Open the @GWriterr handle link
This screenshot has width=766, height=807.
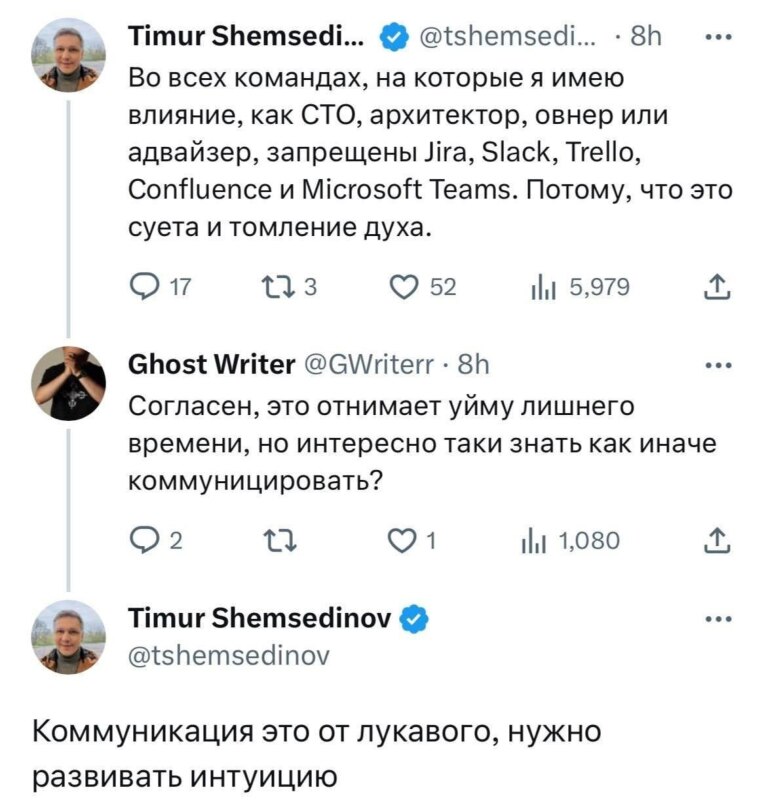[372, 366]
